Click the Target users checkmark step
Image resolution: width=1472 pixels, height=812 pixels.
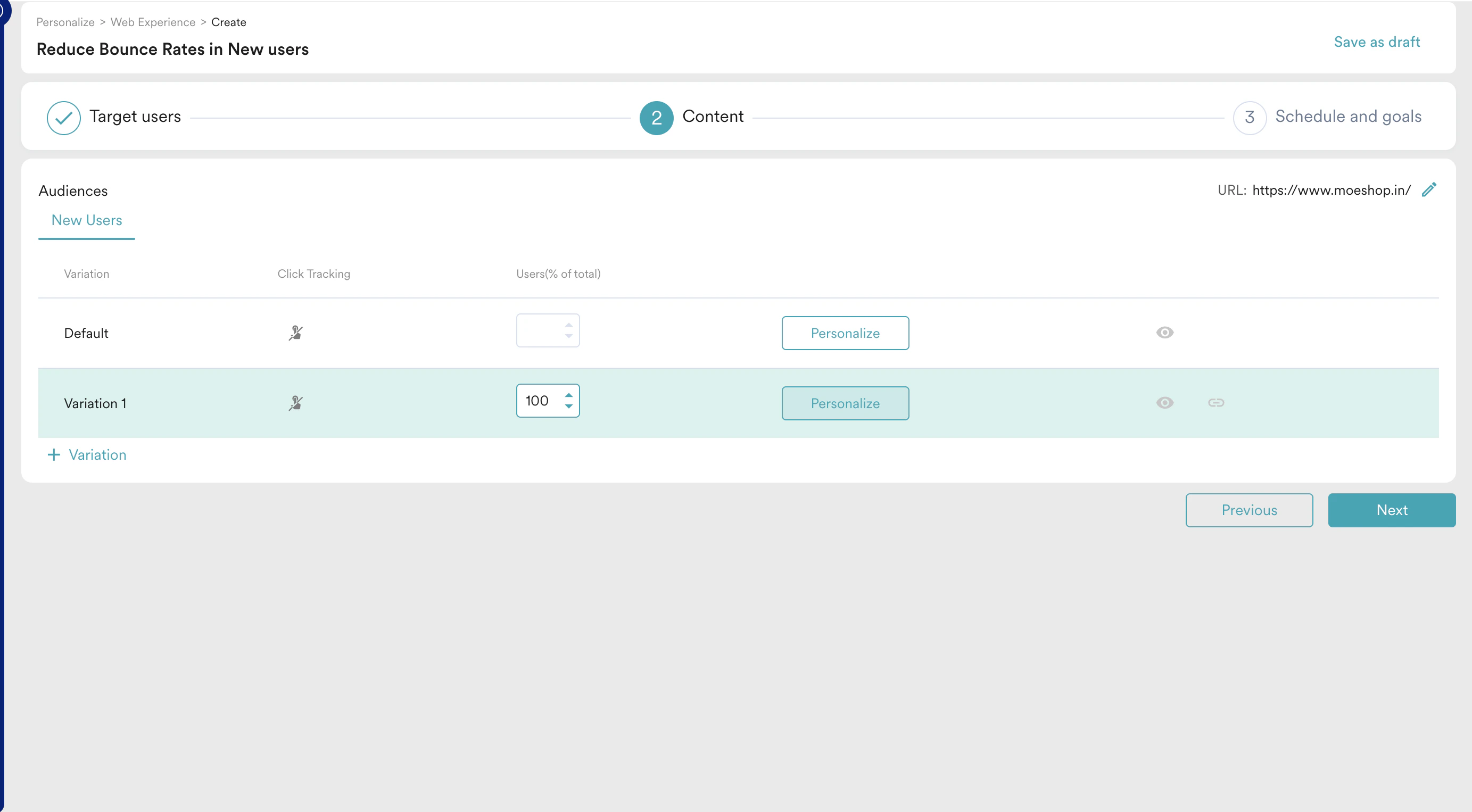click(x=63, y=118)
